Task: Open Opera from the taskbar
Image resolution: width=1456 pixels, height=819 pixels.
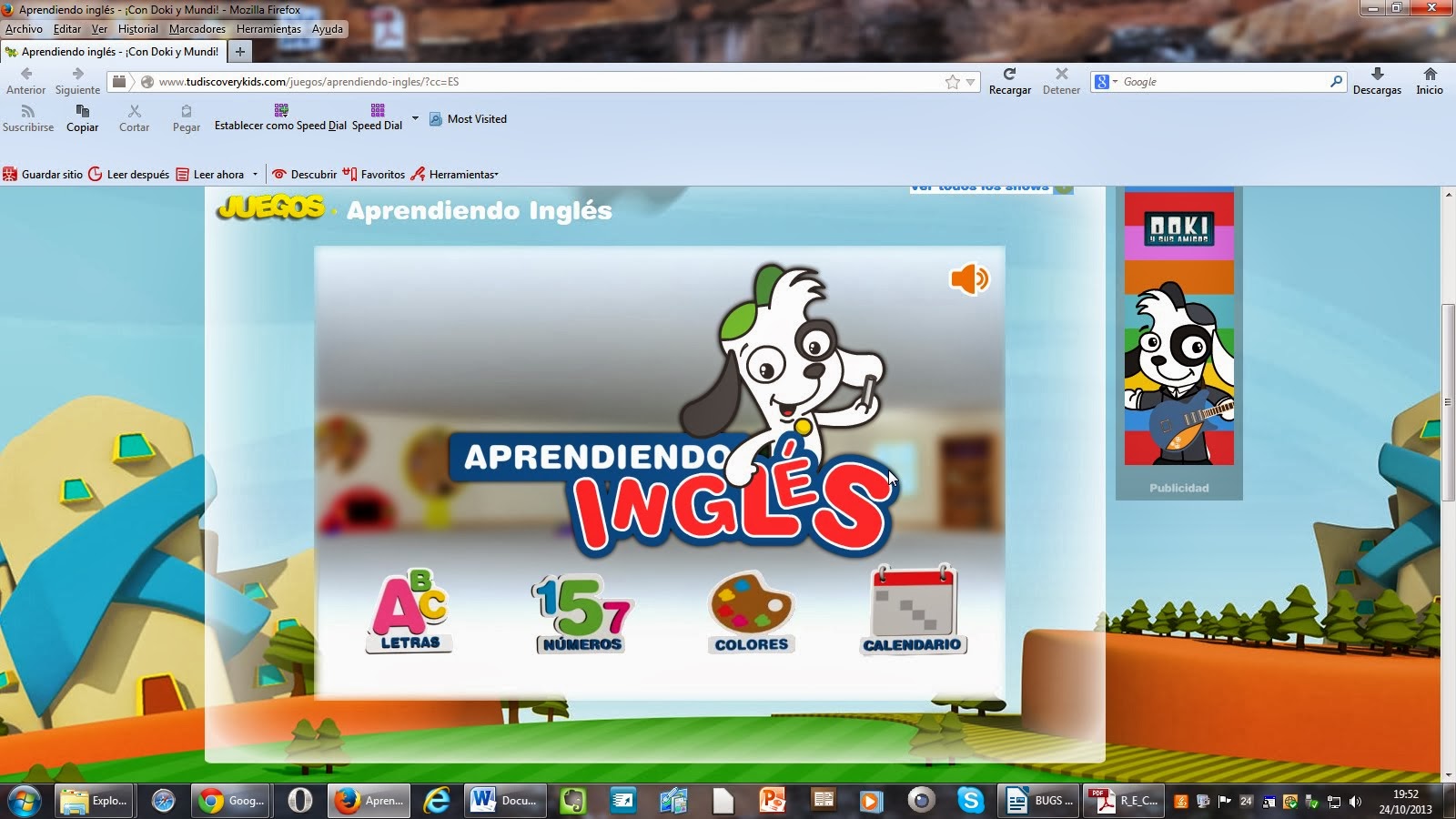Action: [299, 801]
